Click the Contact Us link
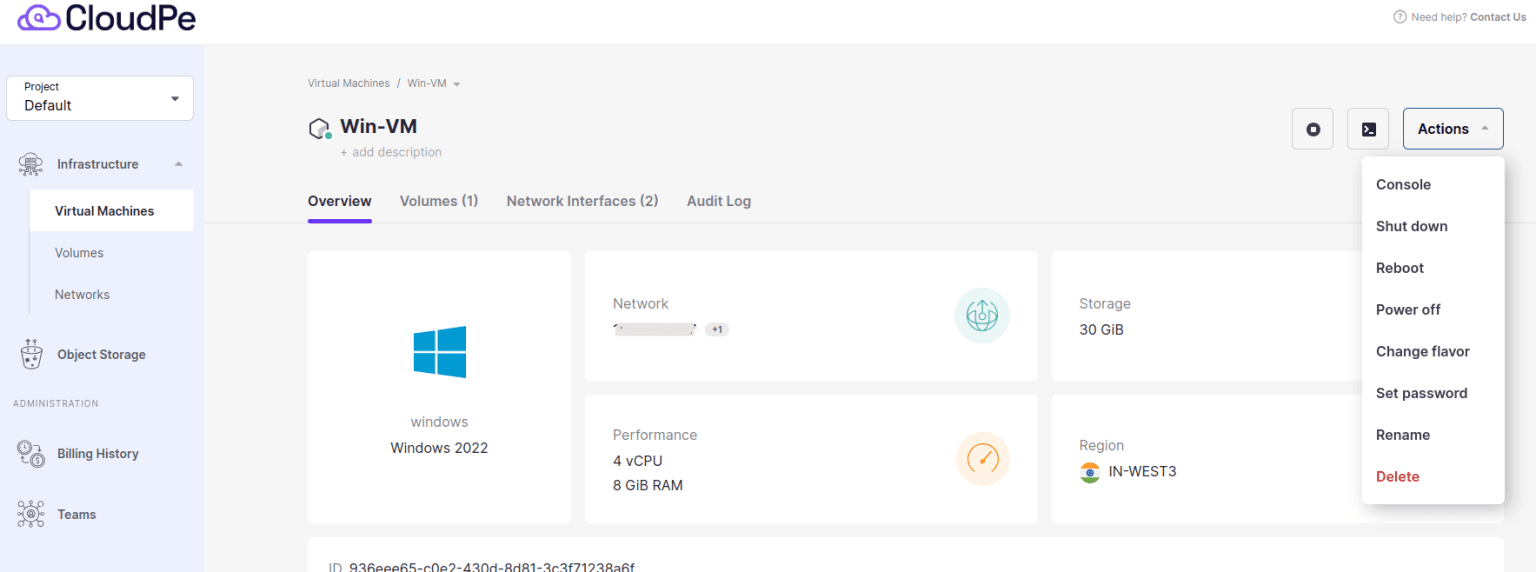The image size is (1536, 572). [1498, 17]
